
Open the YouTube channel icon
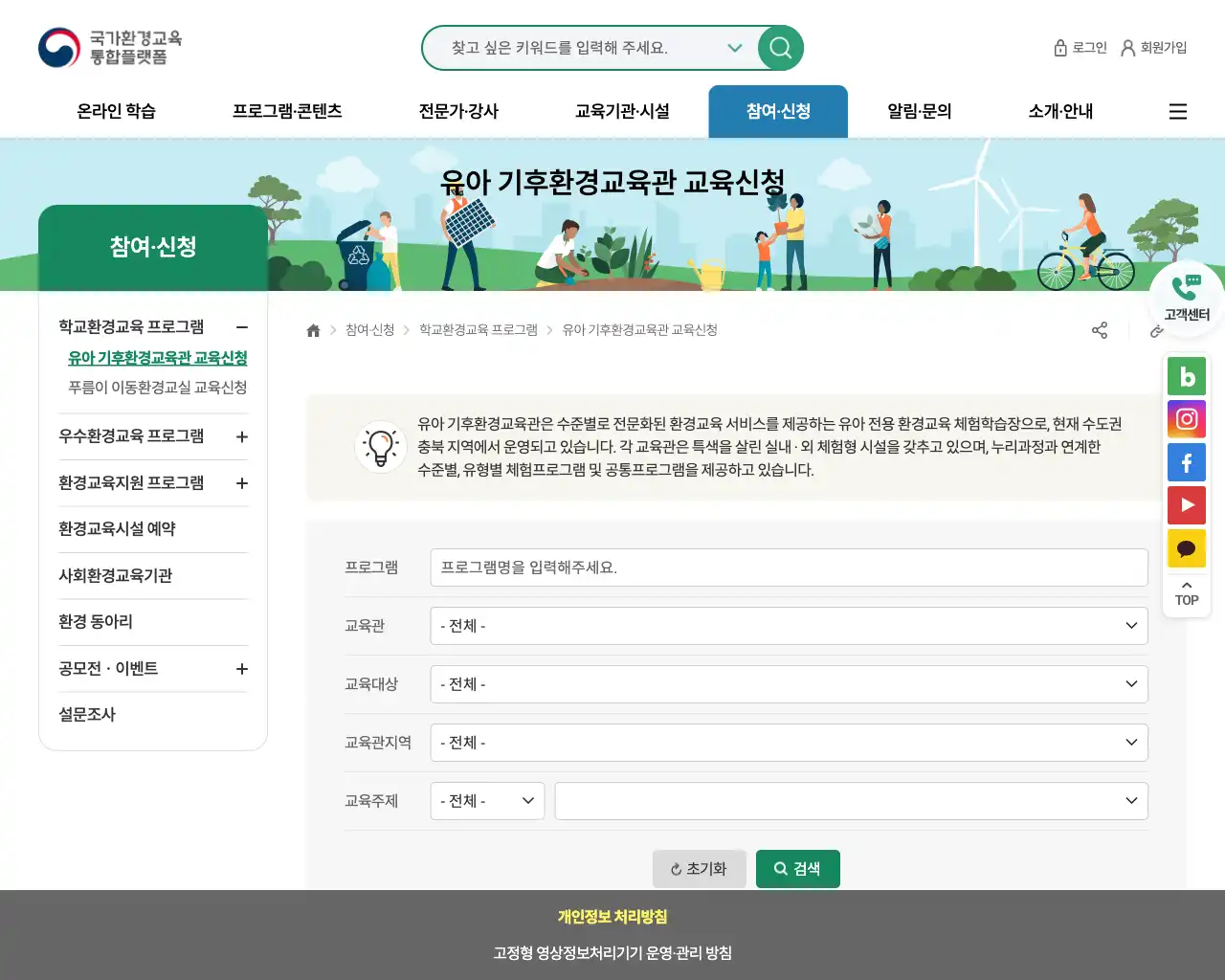tap(1186, 505)
